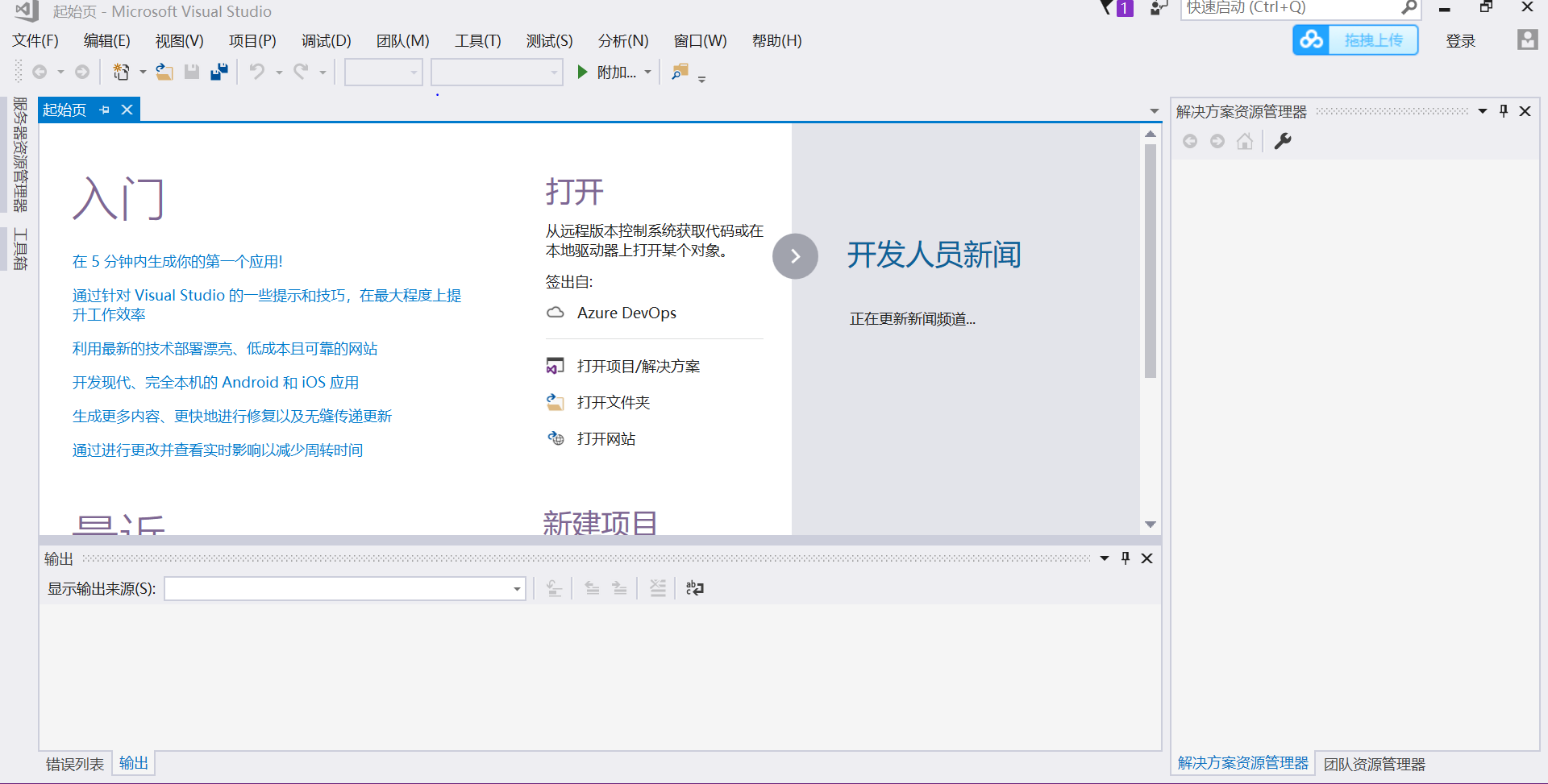Viewport: 1548px width, 784px height.
Task: Click the Find in Files icon
Action: (x=680, y=73)
